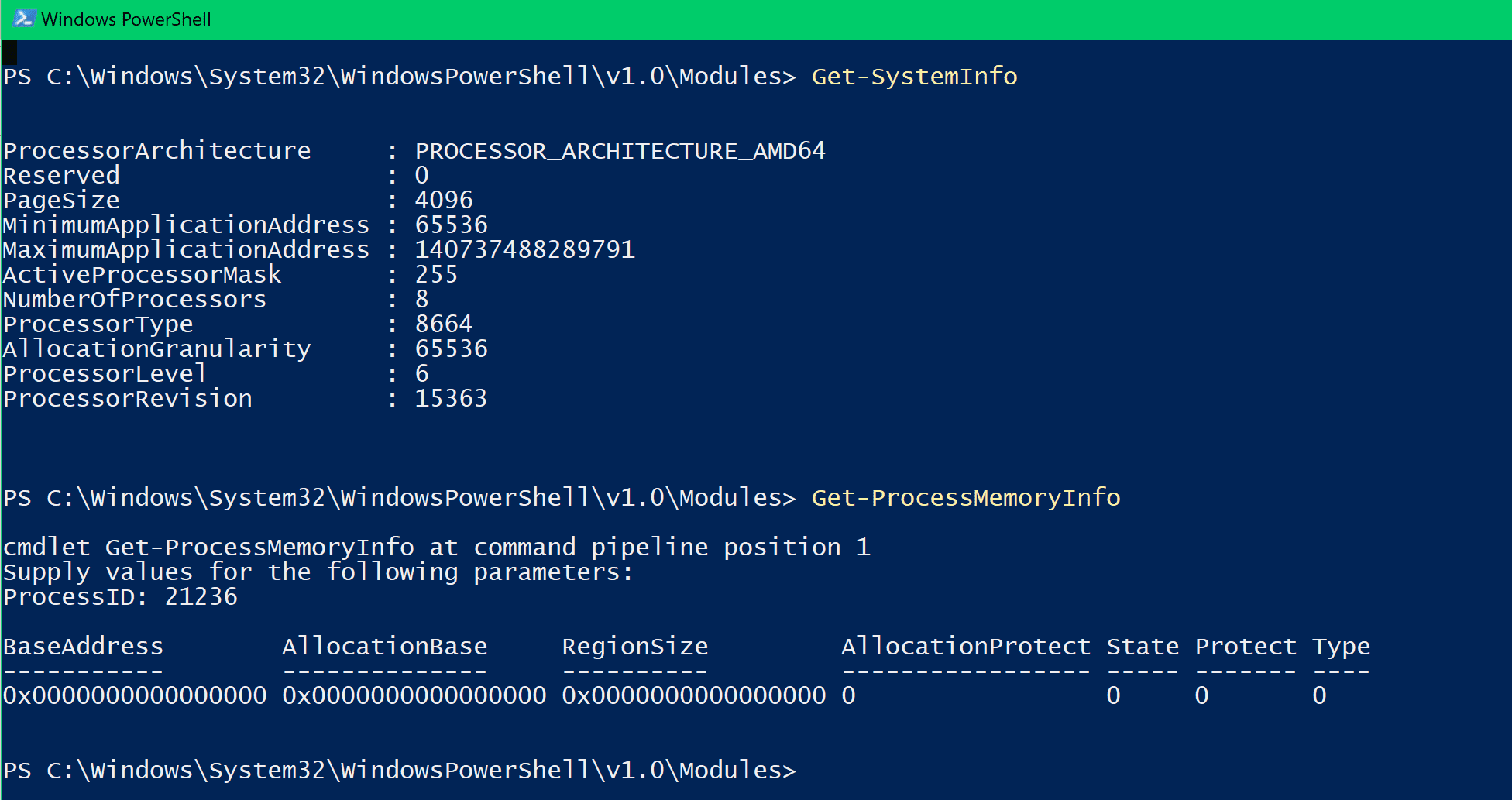Click the Protect column header
This screenshot has width=1512, height=800.
pyautogui.click(x=1246, y=646)
